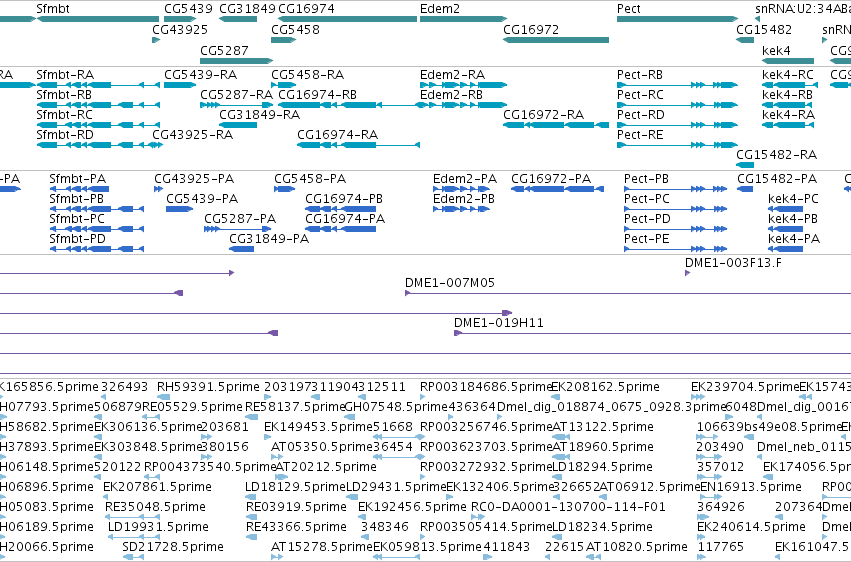
Task: Select the LD19931.5prime EST label
Action: [158, 527]
